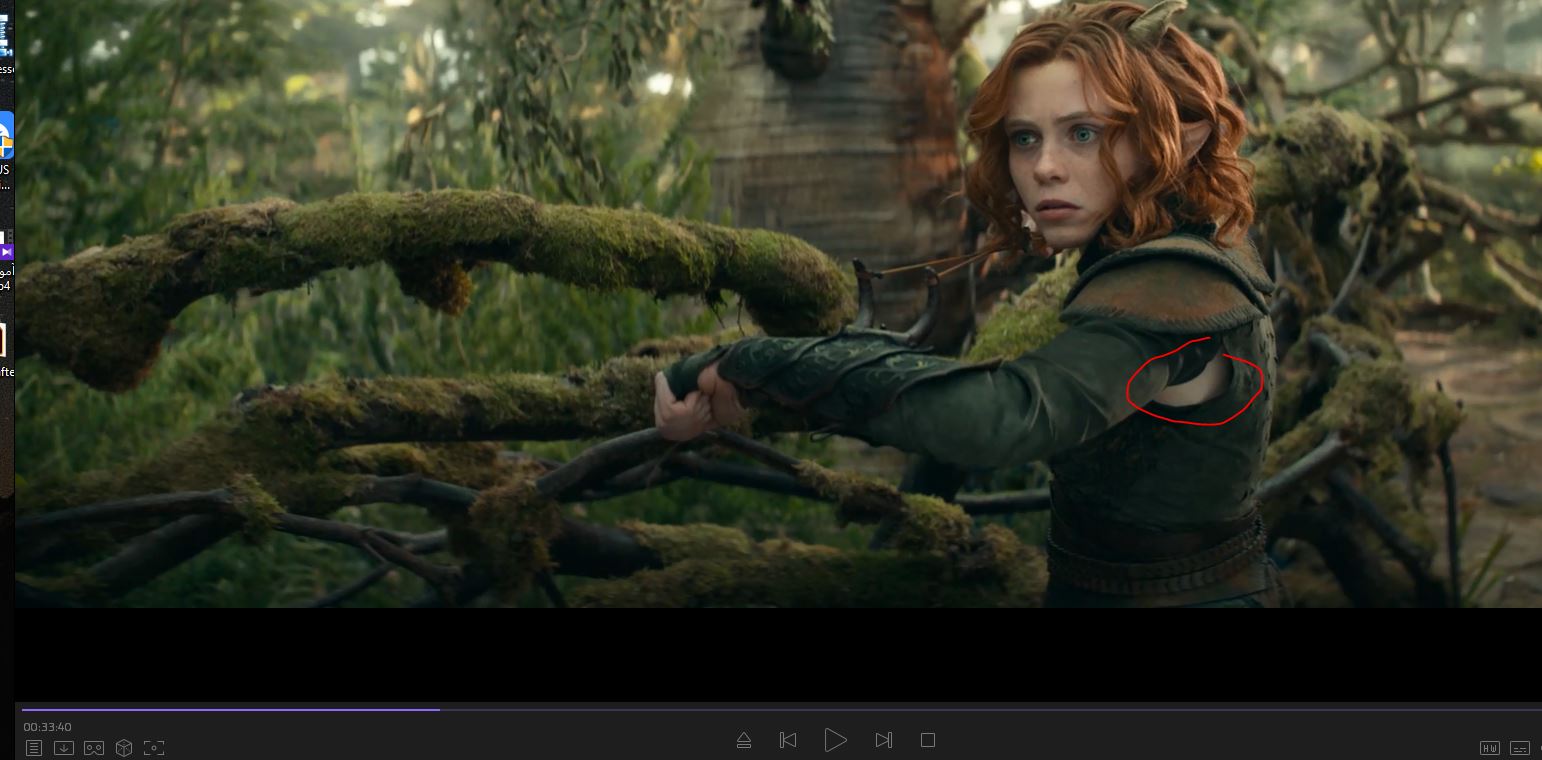The width and height of the screenshot is (1542, 760).
Task: Click the compressed archive desktop icon at top
Action: pos(5,35)
